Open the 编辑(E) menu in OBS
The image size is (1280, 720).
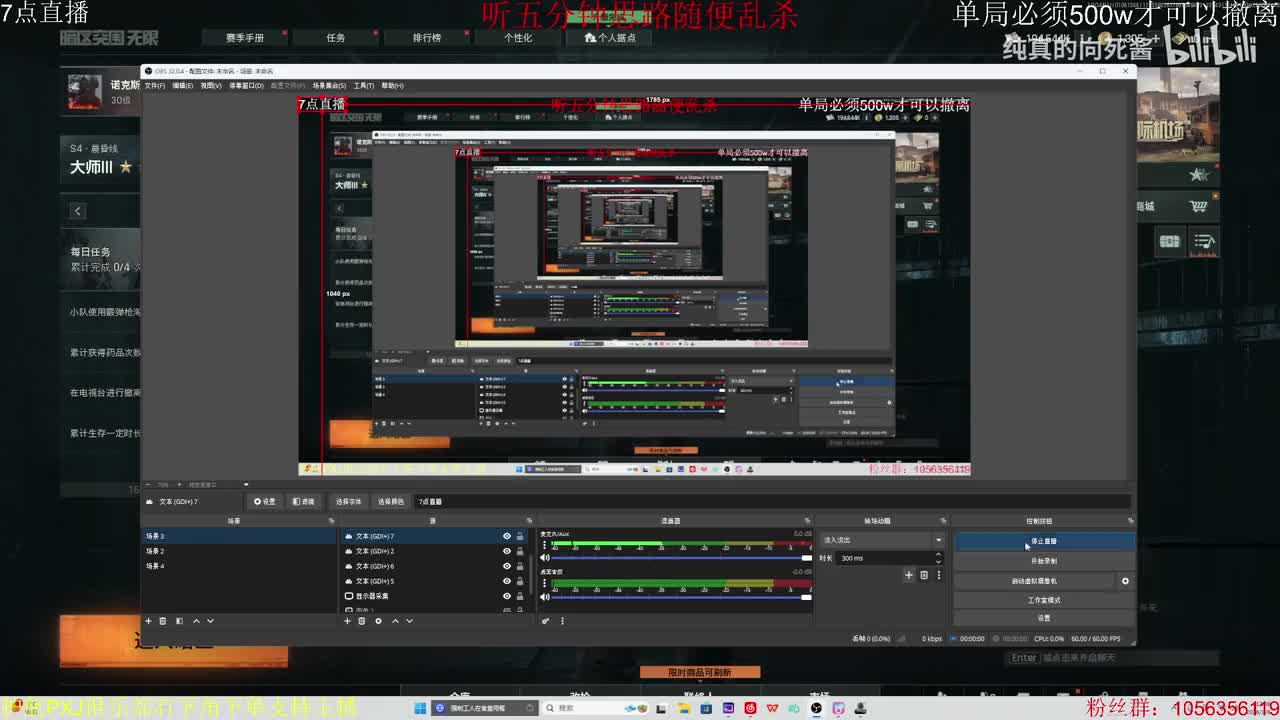183,86
